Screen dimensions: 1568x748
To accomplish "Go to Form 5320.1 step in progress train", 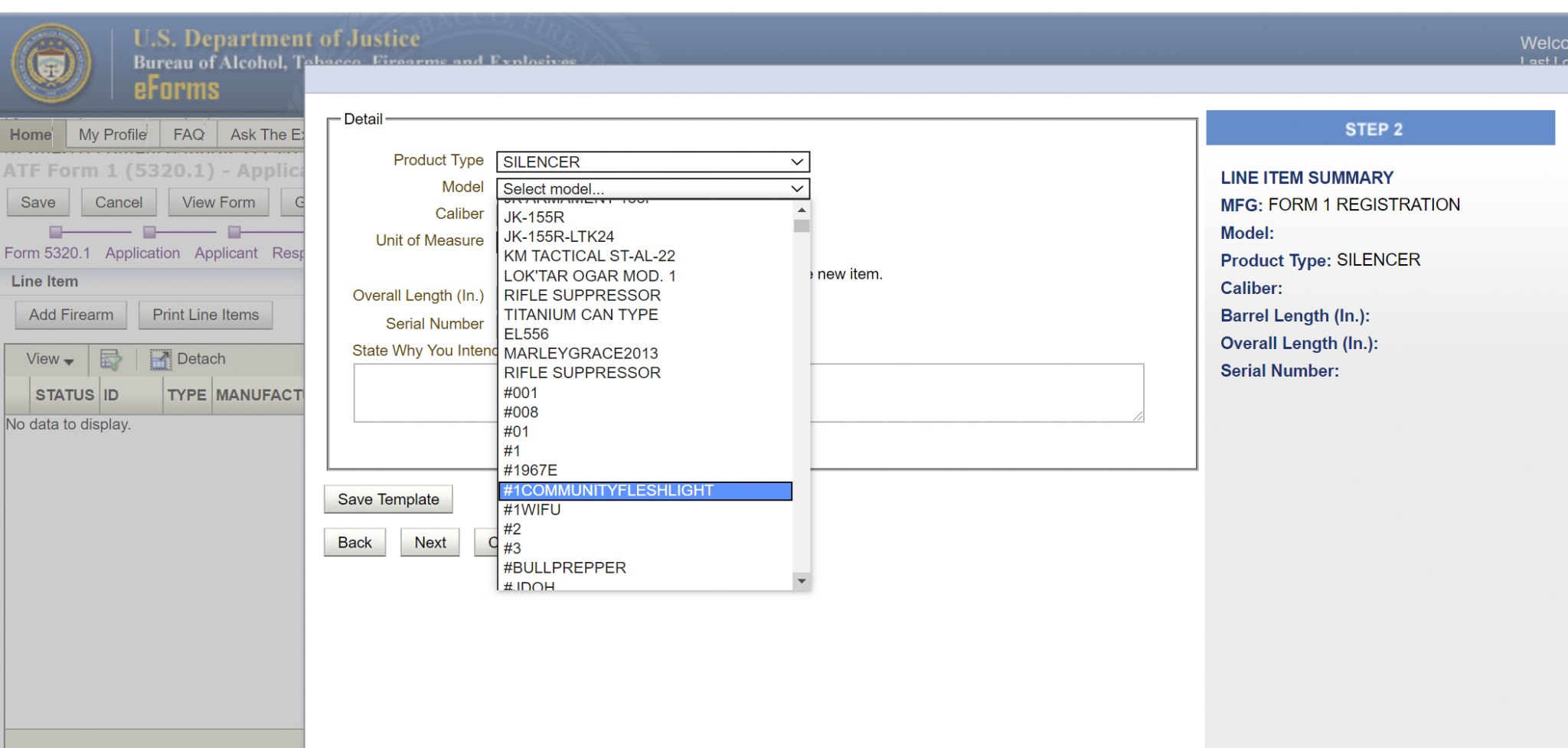I will [x=47, y=253].
